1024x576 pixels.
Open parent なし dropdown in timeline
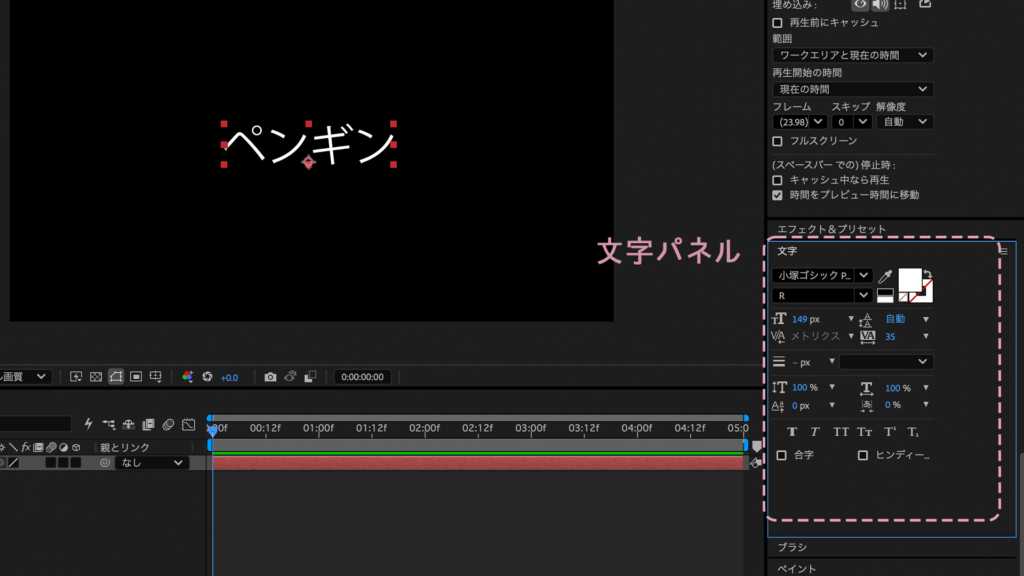tap(152, 463)
